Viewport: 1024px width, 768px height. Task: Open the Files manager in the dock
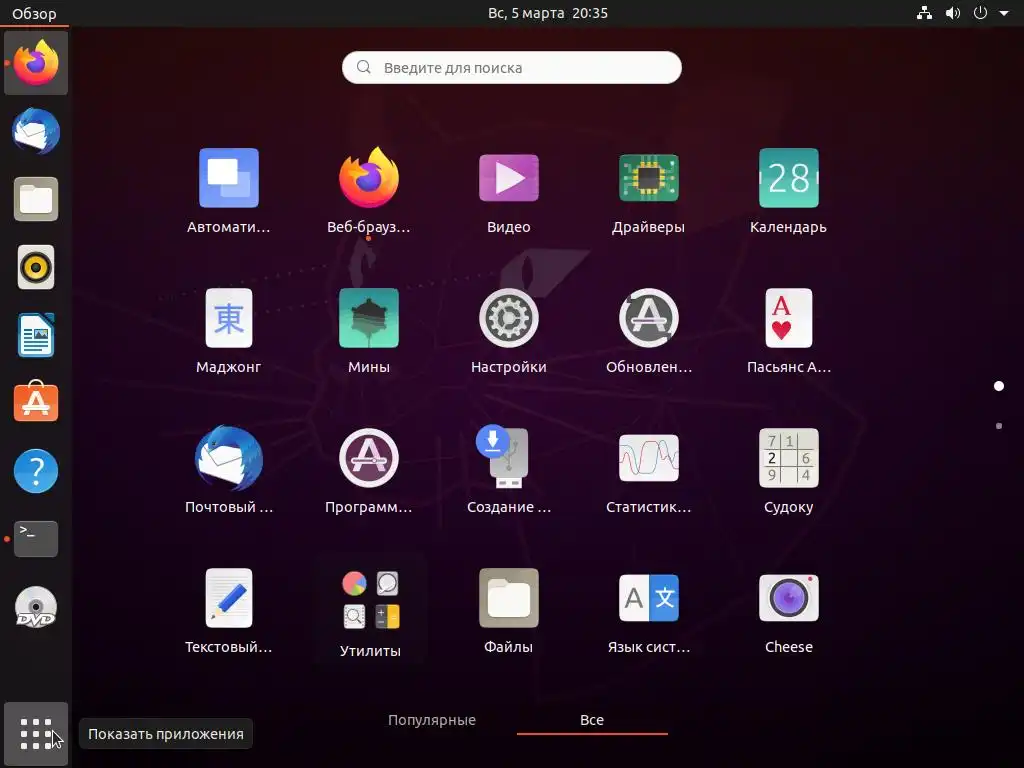36,199
